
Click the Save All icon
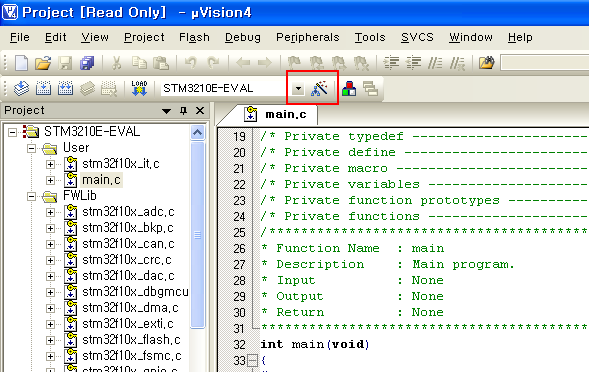pyautogui.click(x=87, y=63)
